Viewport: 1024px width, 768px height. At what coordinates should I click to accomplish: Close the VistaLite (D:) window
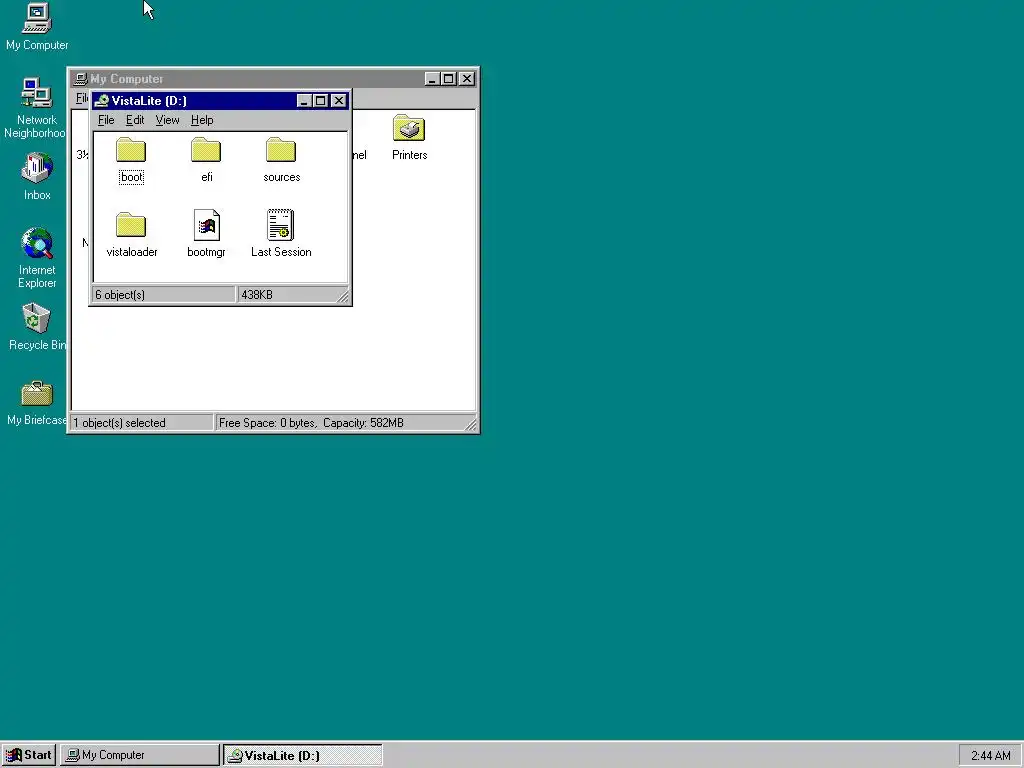click(338, 101)
